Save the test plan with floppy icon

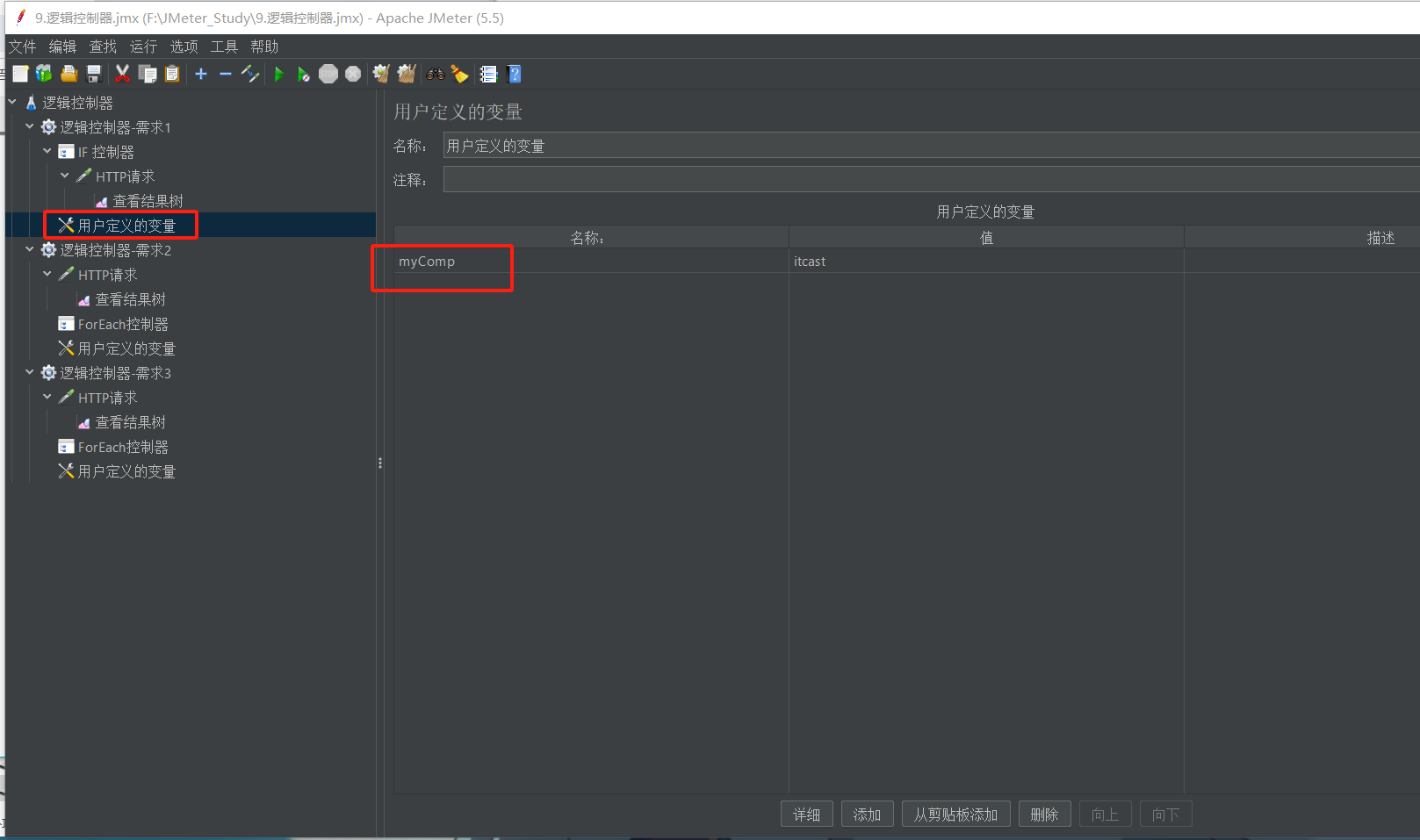coord(94,74)
